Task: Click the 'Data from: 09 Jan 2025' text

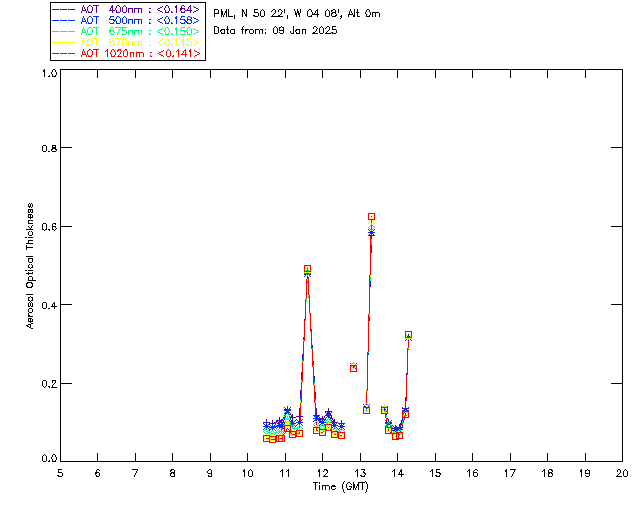Action: click(275, 31)
